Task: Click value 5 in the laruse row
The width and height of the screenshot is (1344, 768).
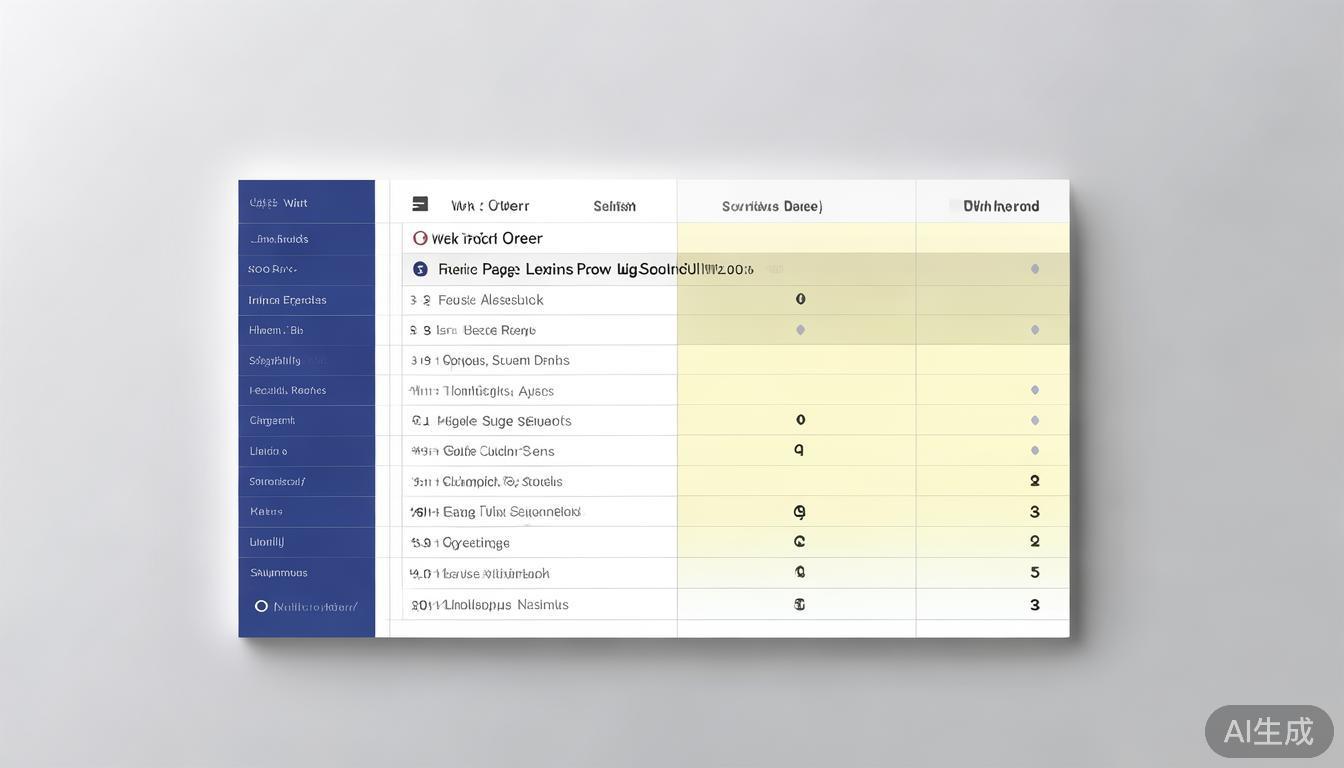Action: (1034, 573)
